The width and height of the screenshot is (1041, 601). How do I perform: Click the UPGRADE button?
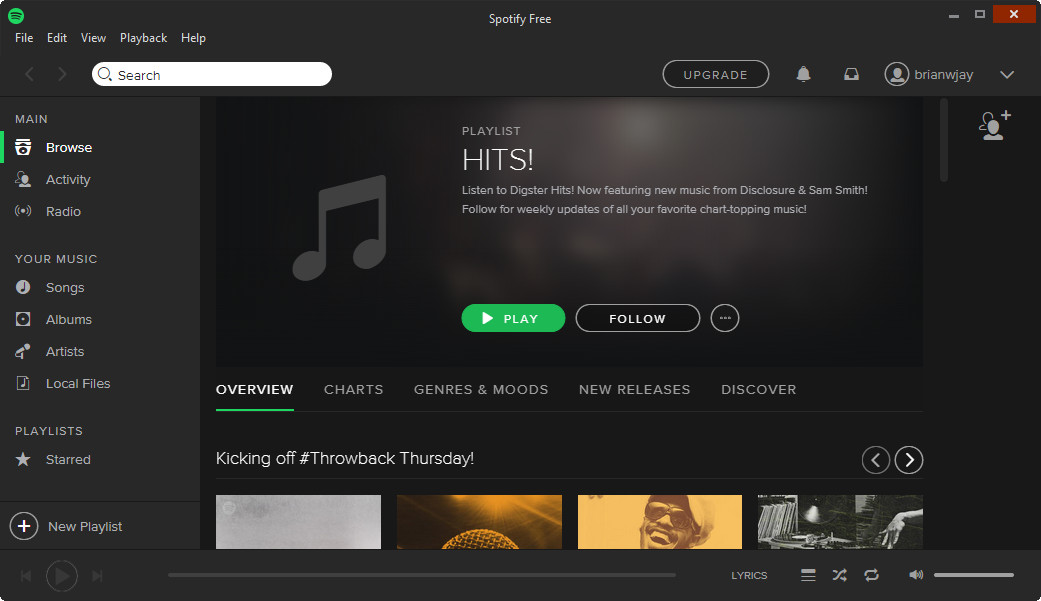coord(716,74)
